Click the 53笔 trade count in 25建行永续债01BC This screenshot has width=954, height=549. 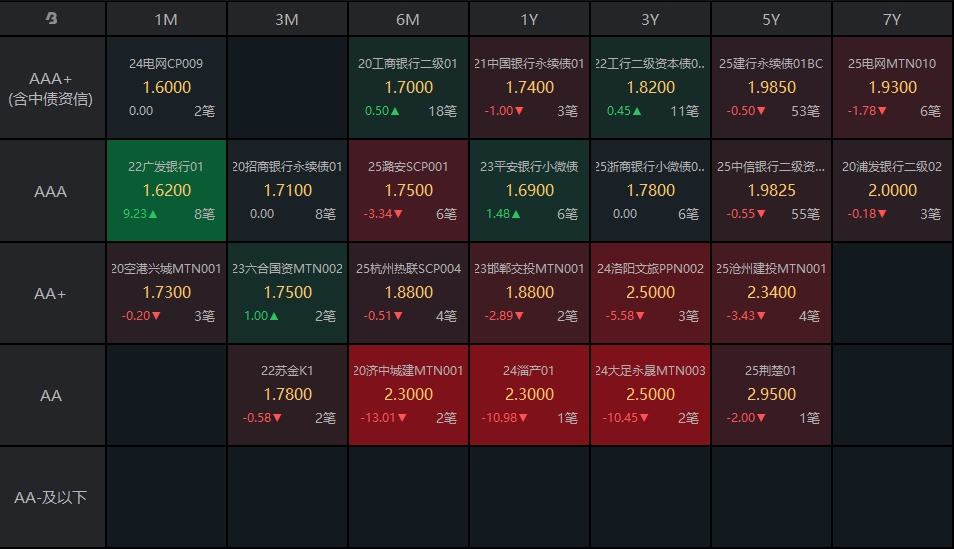click(805, 111)
